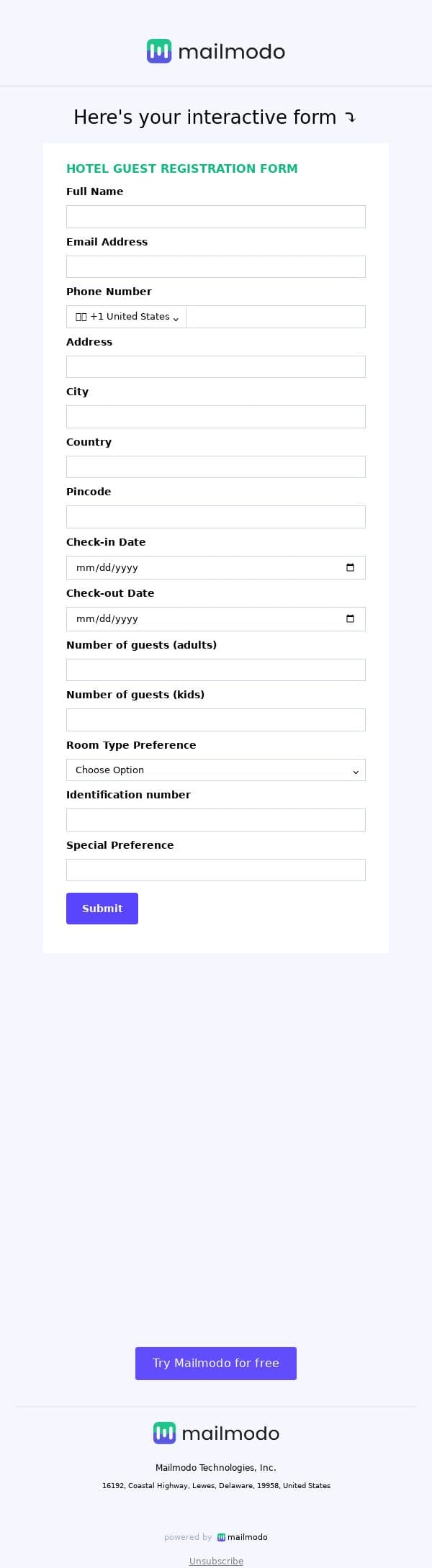Submit the hotel registration form
This screenshot has height=1568, width=432.
(102, 909)
